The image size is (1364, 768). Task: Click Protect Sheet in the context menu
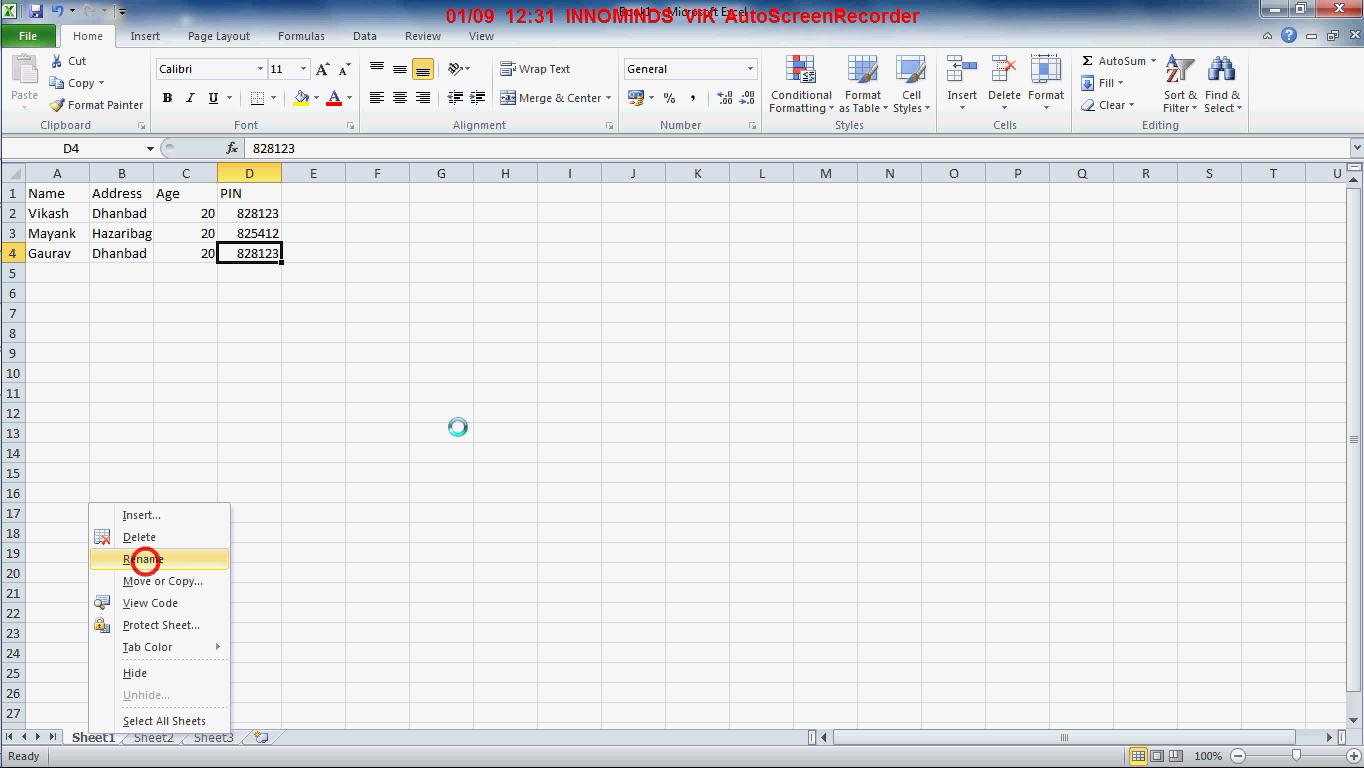click(x=160, y=625)
